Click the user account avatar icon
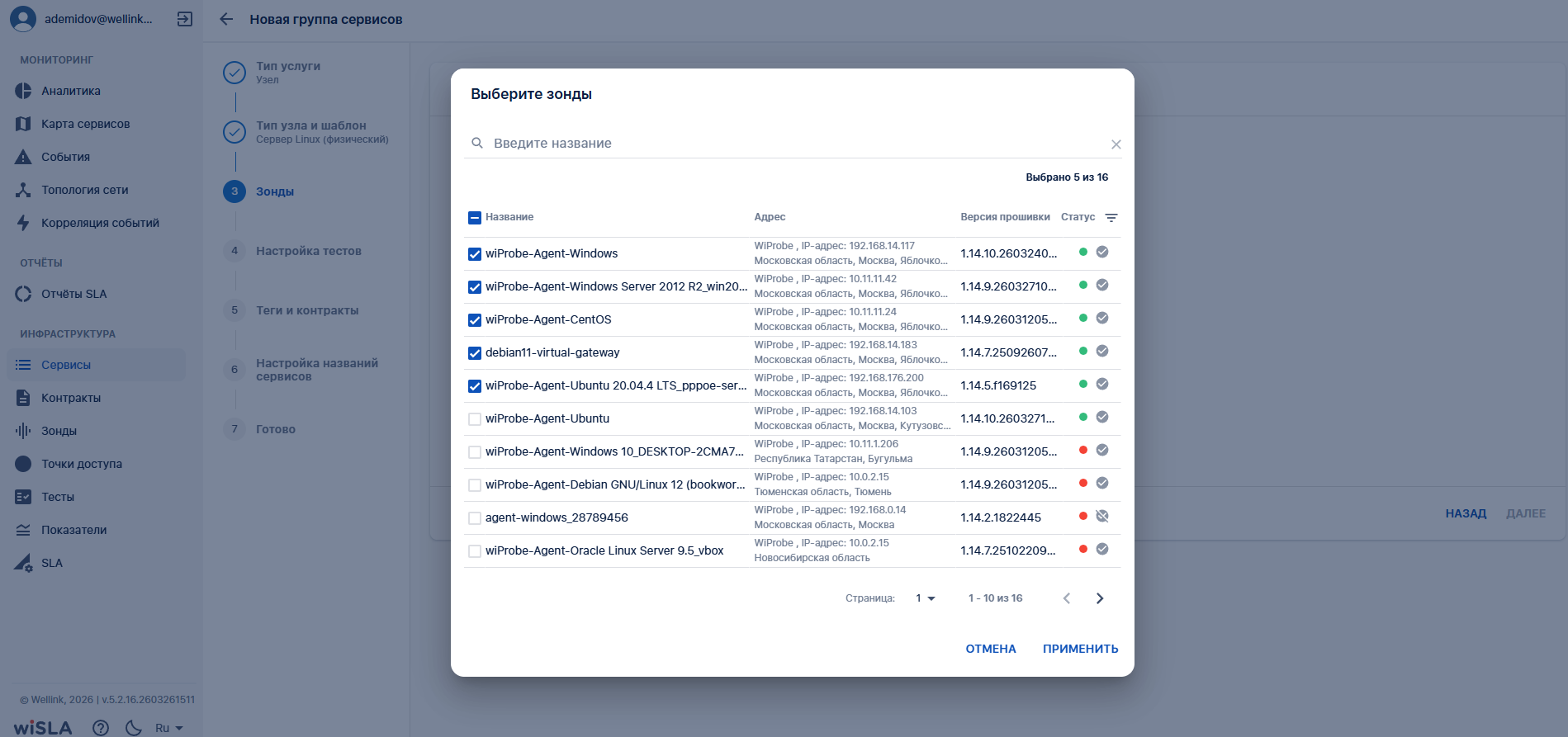Image resolution: width=1568 pixels, height=737 pixels. point(23,19)
